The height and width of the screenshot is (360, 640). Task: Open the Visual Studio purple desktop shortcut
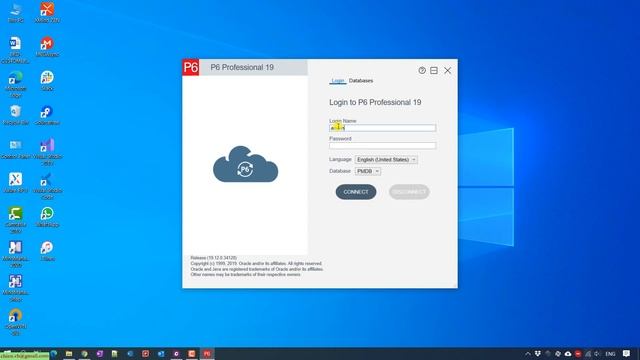(47, 151)
